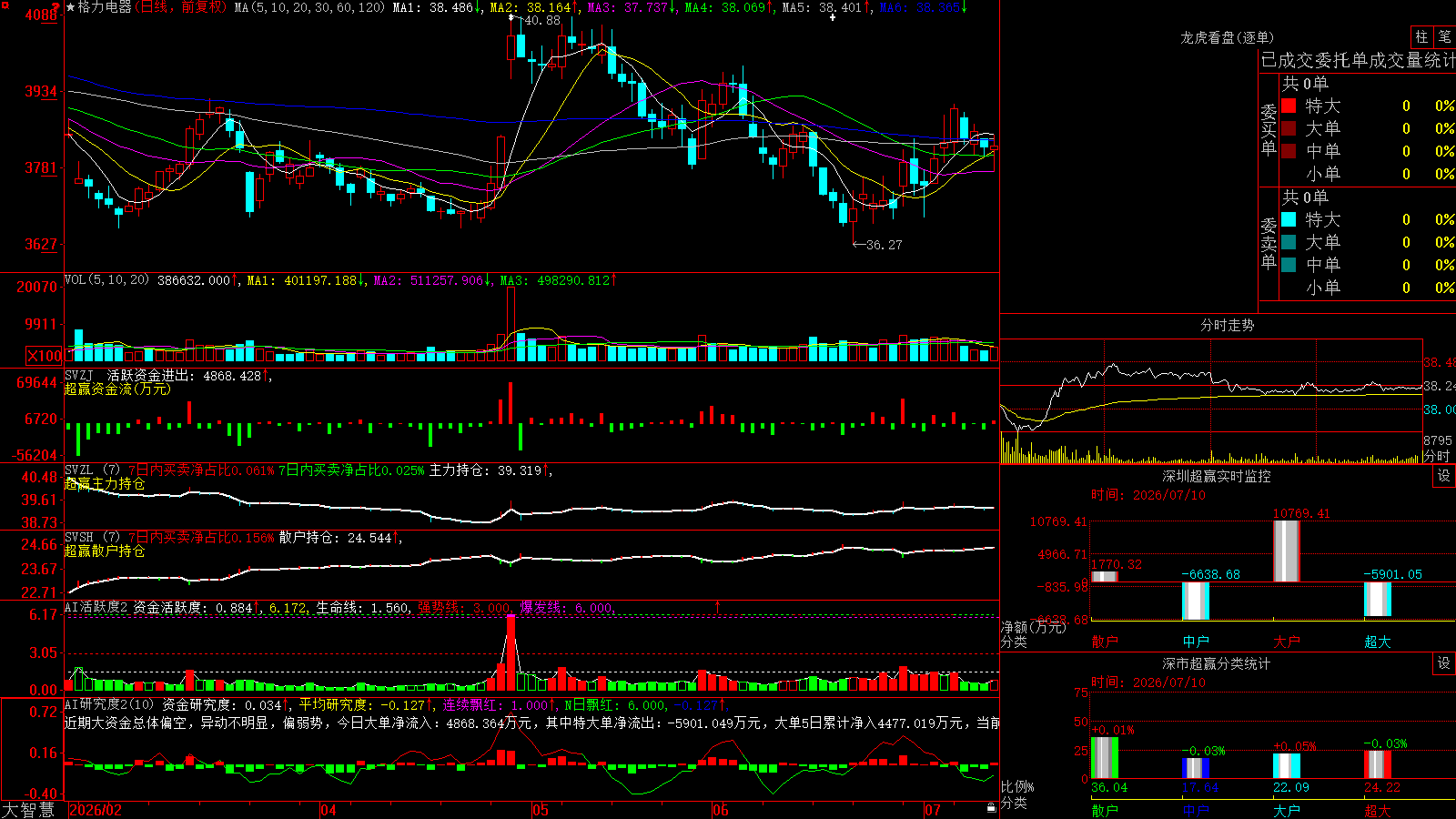Click the 06 month marker on timeline
This screenshot has height=819, width=1456.
(x=721, y=810)
